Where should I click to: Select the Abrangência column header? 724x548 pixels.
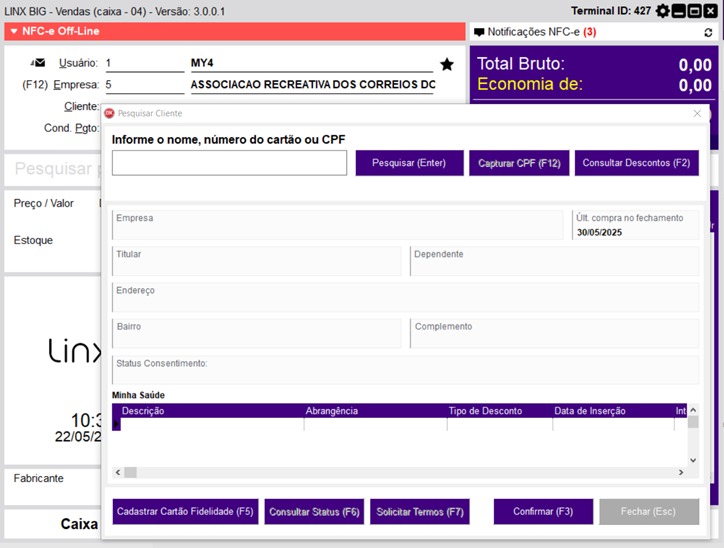coord(375,411)
